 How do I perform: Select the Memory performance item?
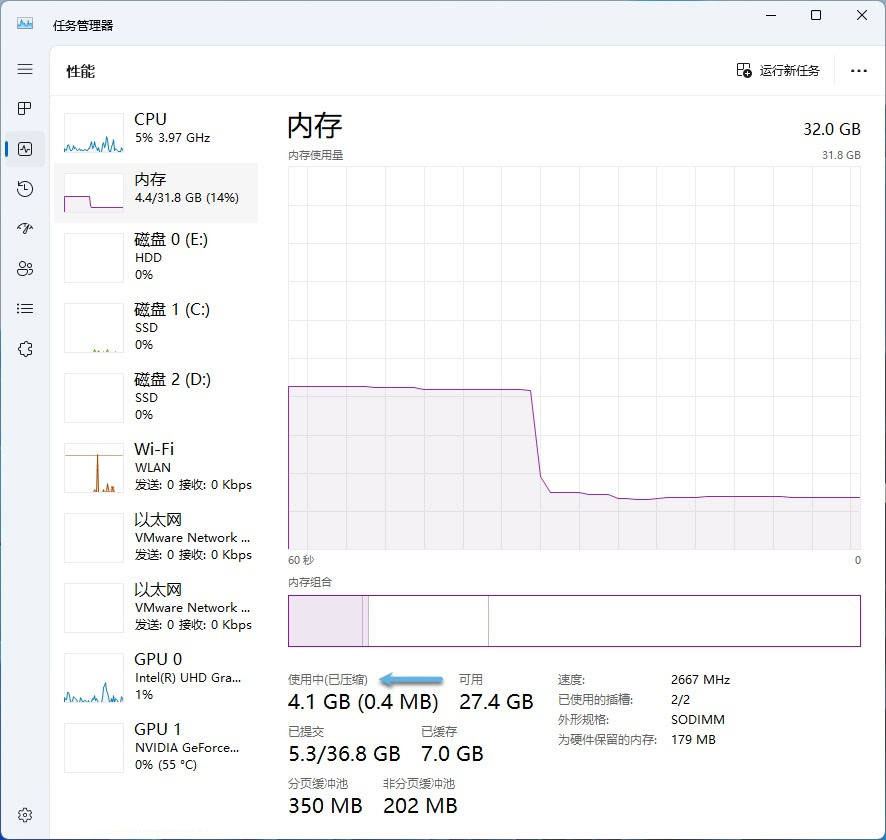[156, 189]
